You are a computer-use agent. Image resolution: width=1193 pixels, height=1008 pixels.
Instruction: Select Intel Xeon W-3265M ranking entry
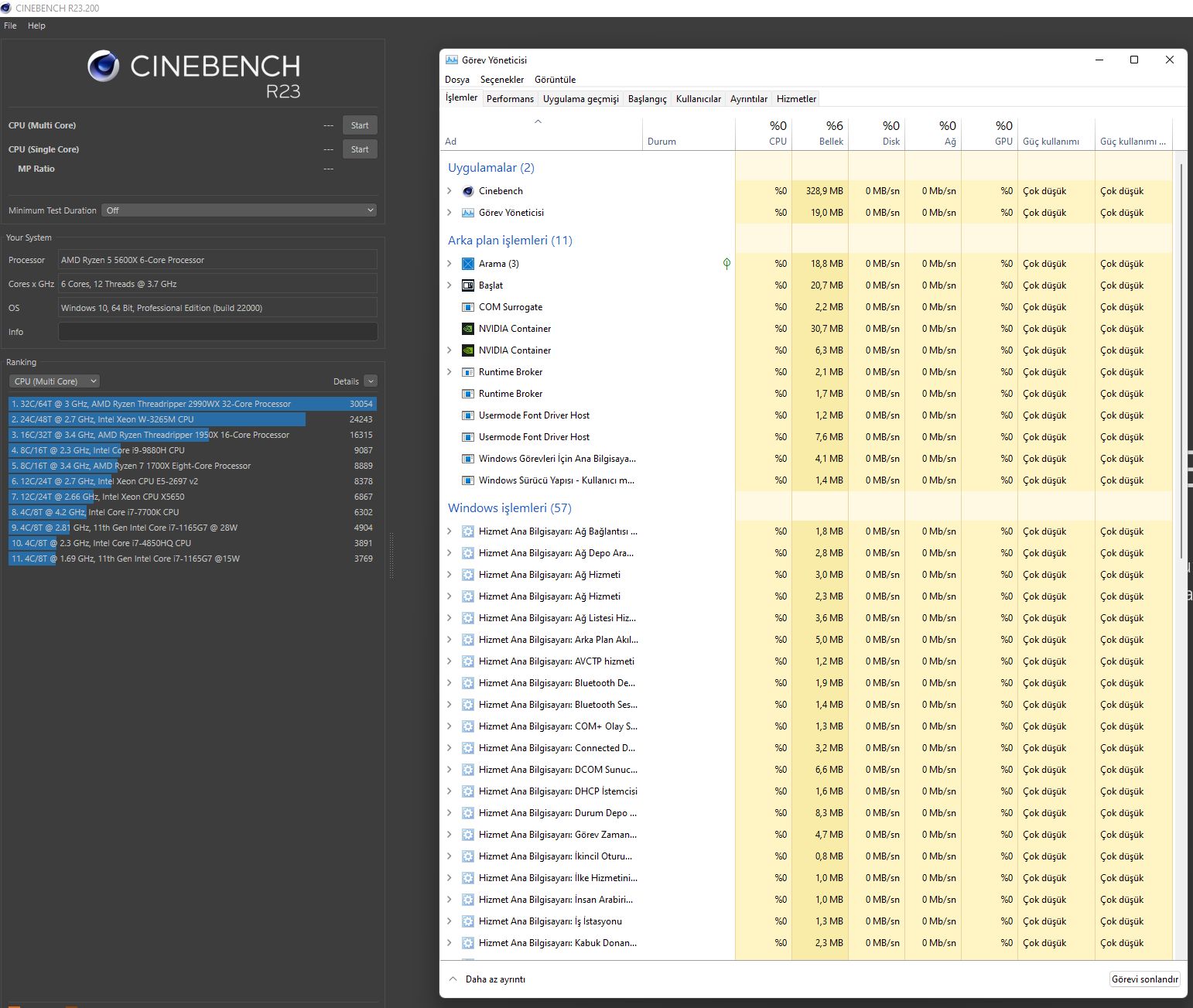tap(193, 419)
